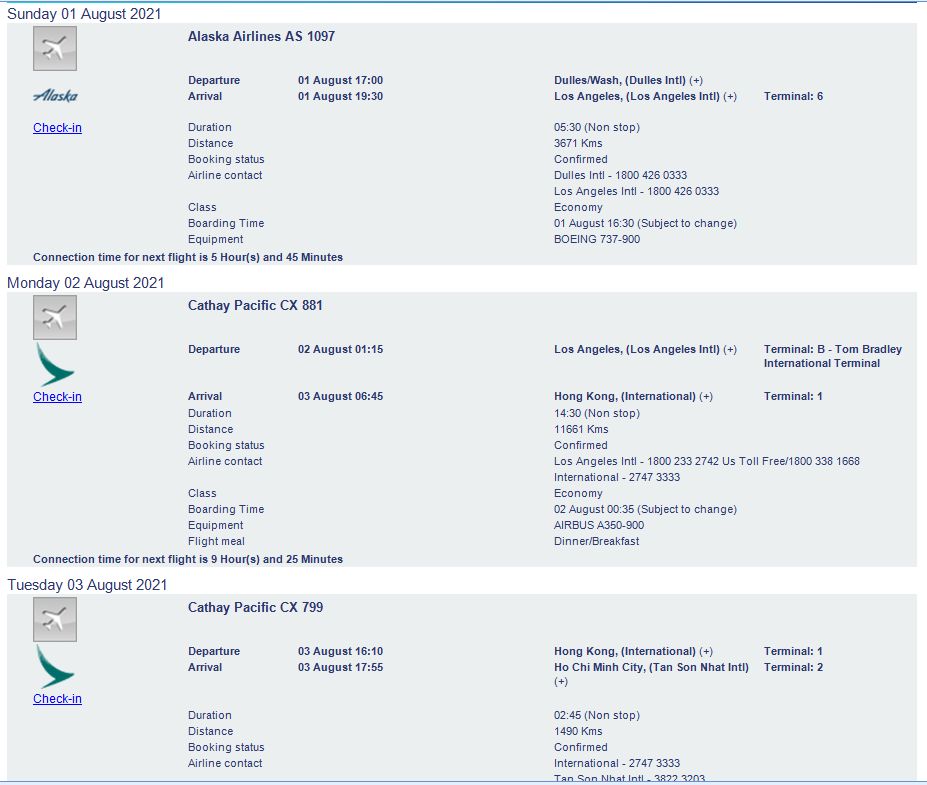Click 'Terminal: 6' for Los Angeles arrival
927x785 pixels.
tap(793, 96)
